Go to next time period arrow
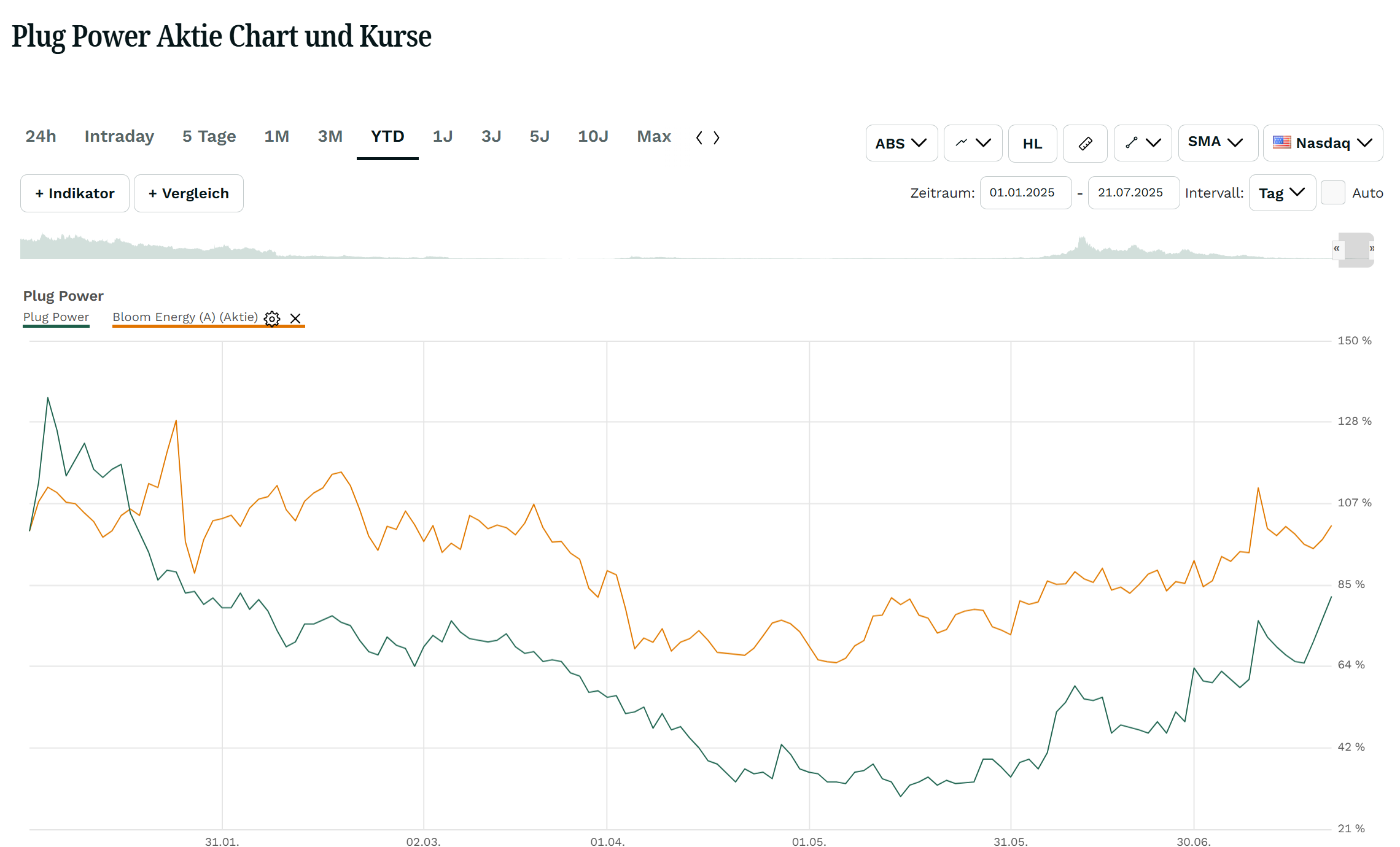This screenshot has width=1400, height=847. tap(717, 137)
